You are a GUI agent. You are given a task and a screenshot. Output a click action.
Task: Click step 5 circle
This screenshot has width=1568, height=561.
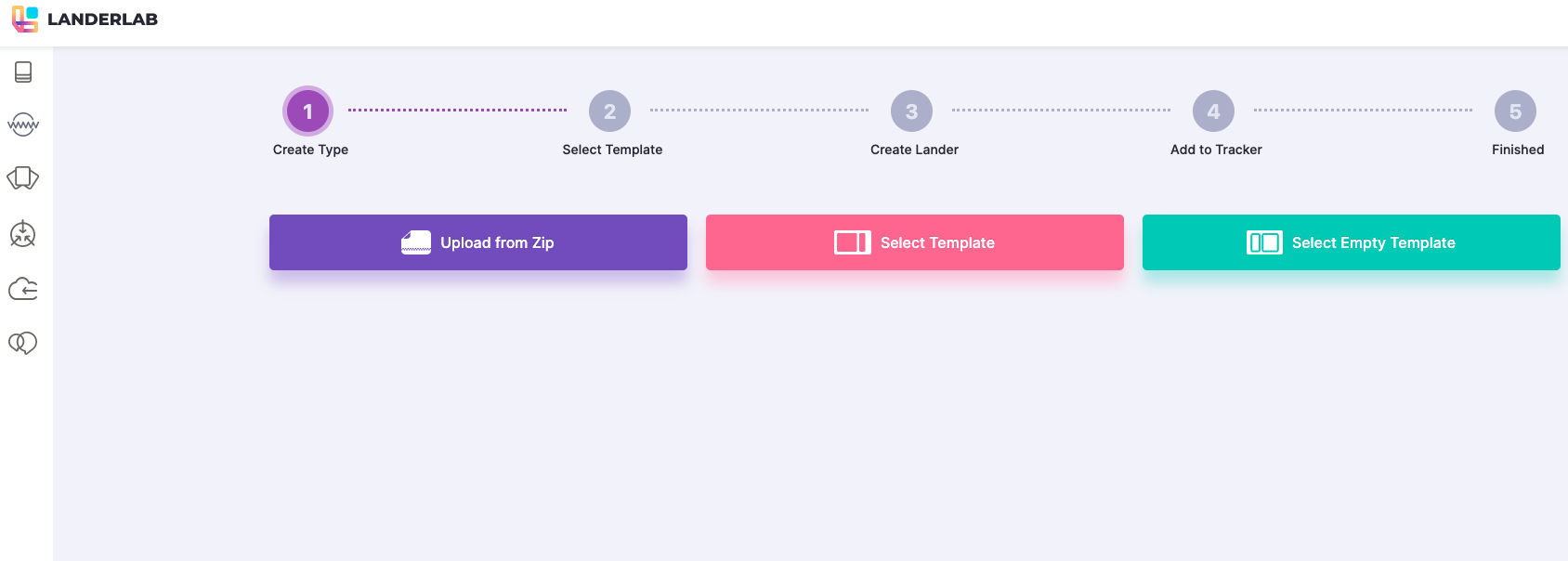click(x=1516, y=111)
